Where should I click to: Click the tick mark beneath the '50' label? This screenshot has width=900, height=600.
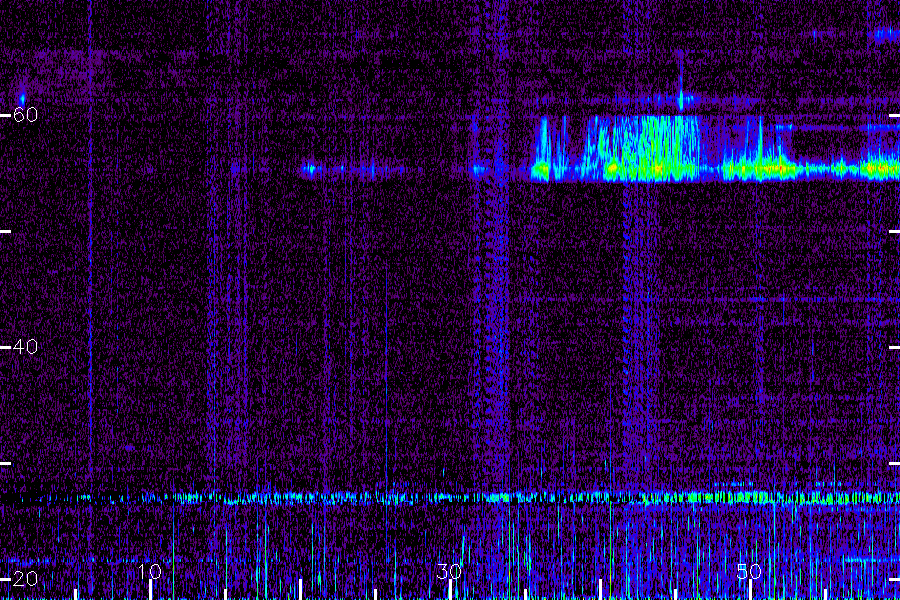point(750,590)
